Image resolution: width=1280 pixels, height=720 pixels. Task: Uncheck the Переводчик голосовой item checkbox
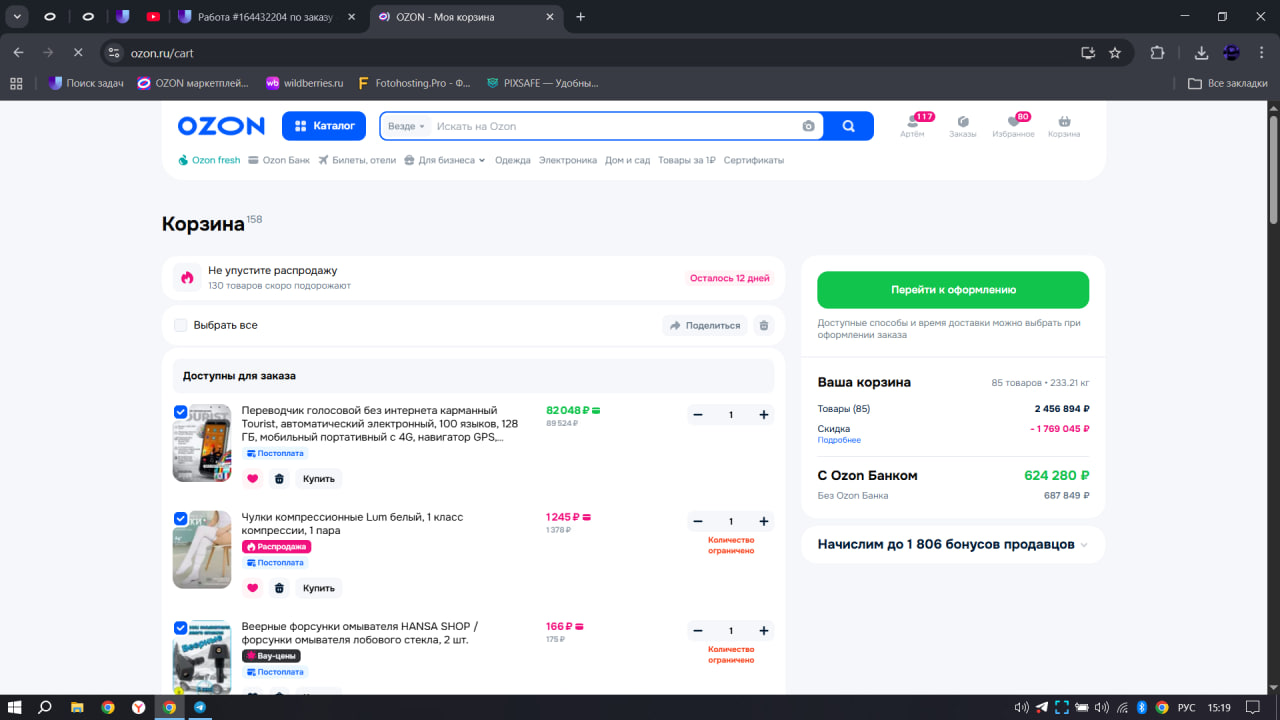[180, 411]
